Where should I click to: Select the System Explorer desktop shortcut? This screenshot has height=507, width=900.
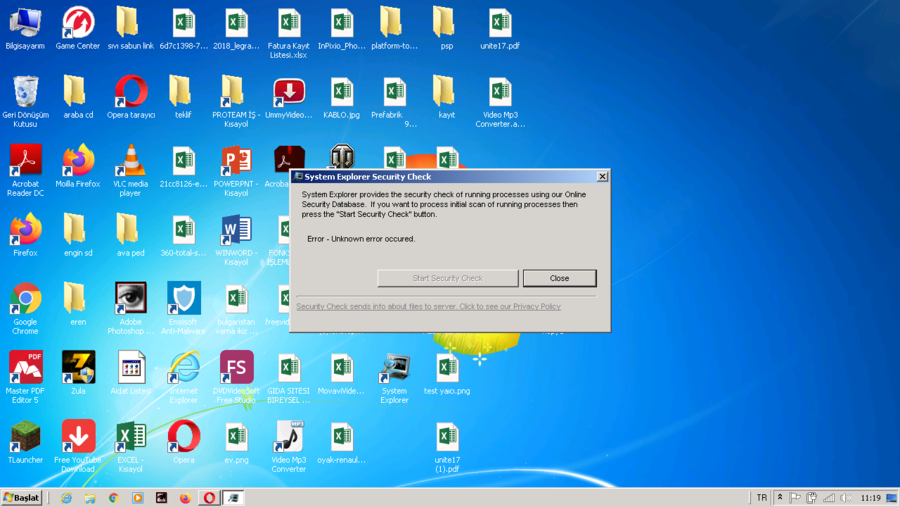(x=394, y=377)
